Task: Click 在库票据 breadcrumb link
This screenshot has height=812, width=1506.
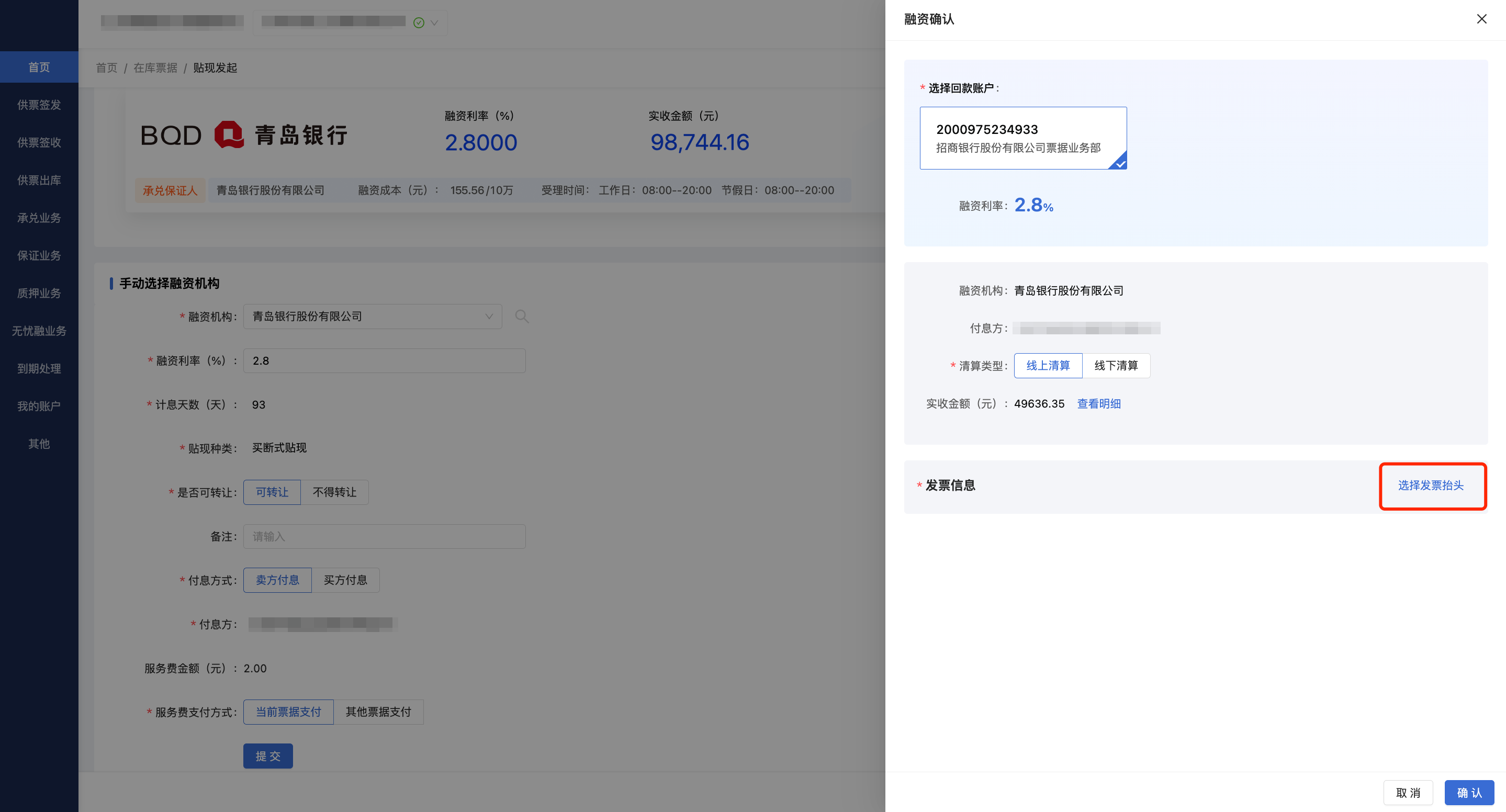Action: pyautogui.click(x=155, y=68)
